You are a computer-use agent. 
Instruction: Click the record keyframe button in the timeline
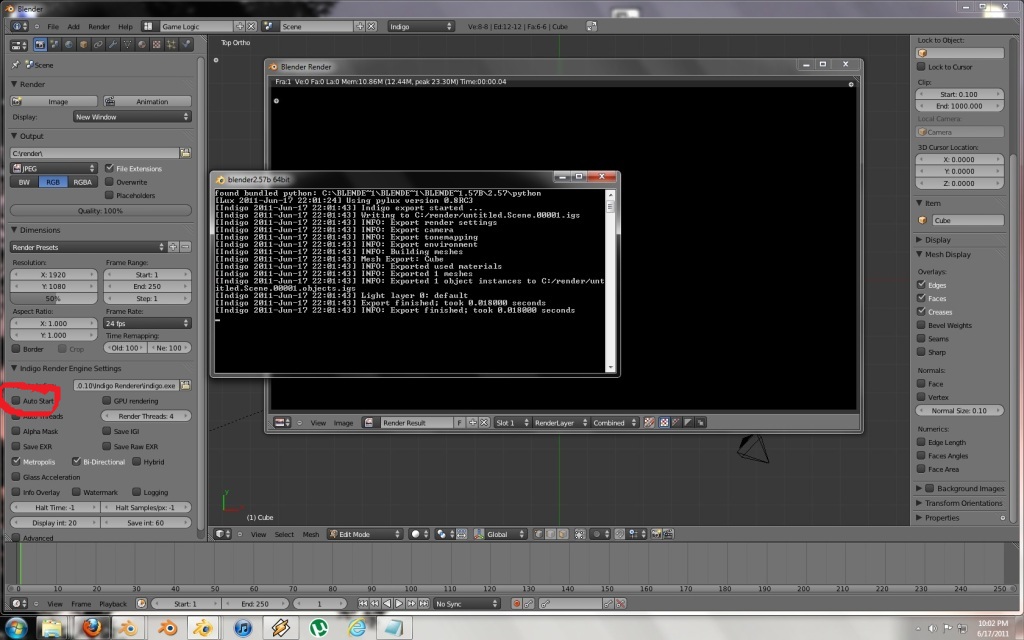pyautogui.click(x=517, y=604)
